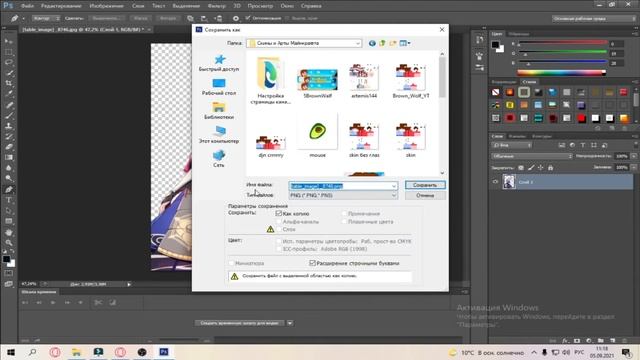Select the Lasso tool
Image resolution: width=640 pixels, height=360 pixels.
pos(9,62)
